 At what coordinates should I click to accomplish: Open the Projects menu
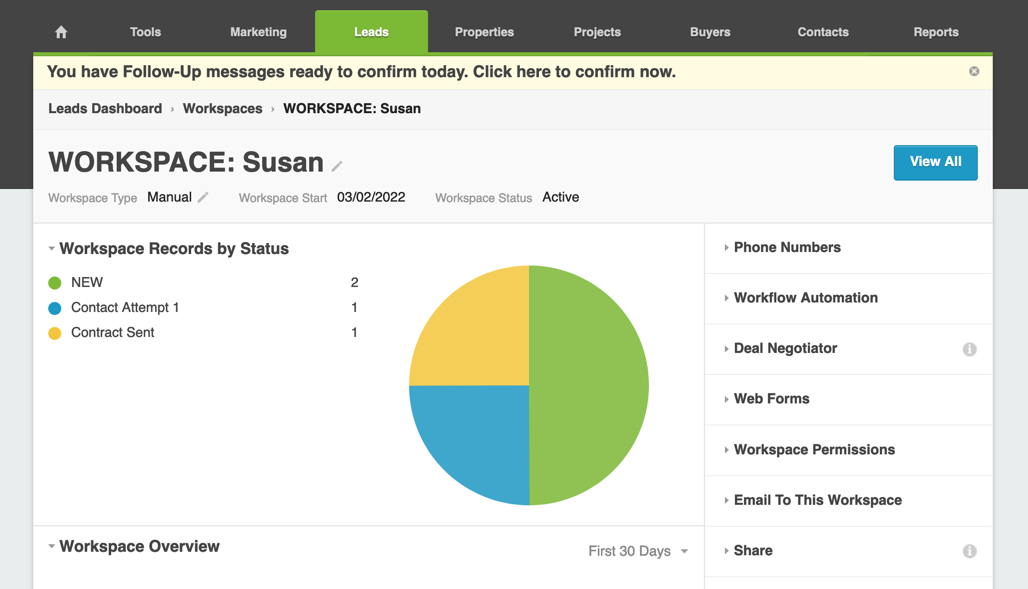point(597,32)
